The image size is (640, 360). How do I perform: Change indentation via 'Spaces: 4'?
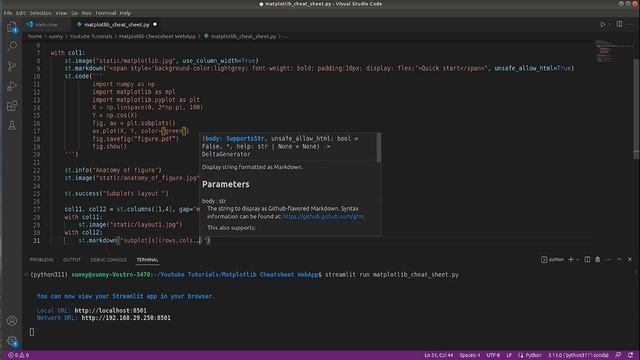470,355
